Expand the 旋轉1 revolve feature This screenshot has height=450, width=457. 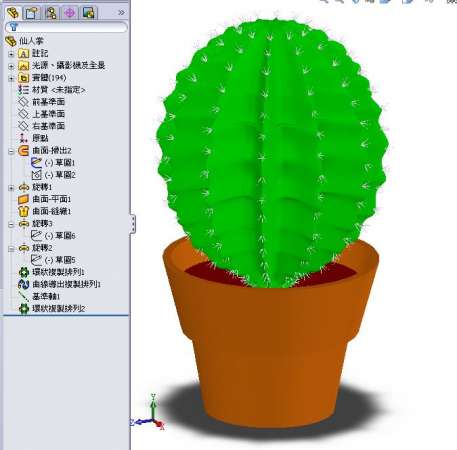[x=11, y=188]
